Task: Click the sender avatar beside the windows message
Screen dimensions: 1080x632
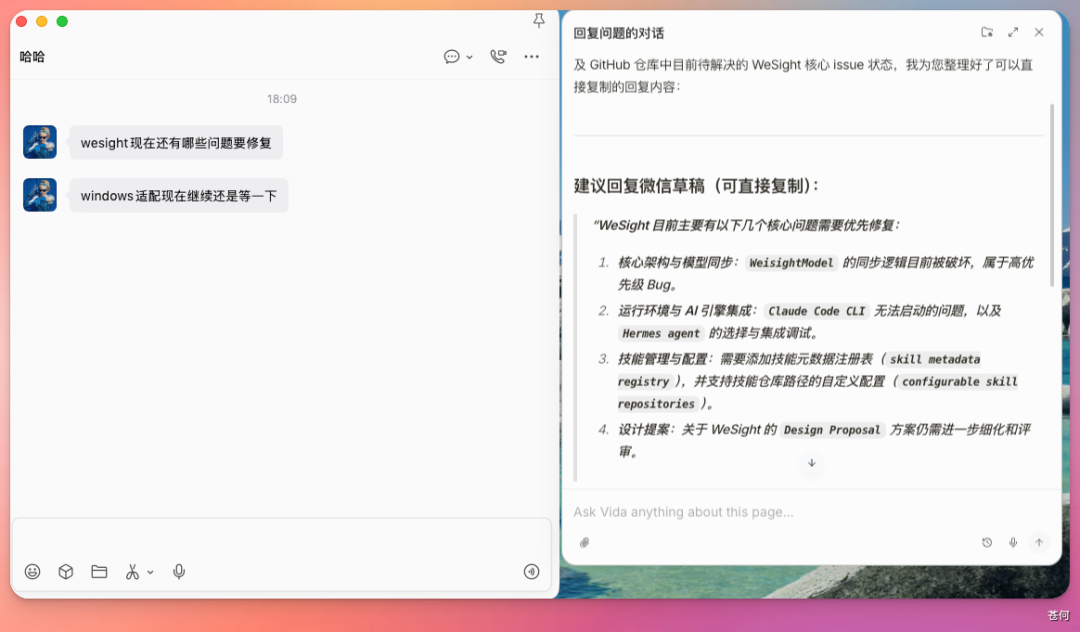Action: tap(40, 195)
